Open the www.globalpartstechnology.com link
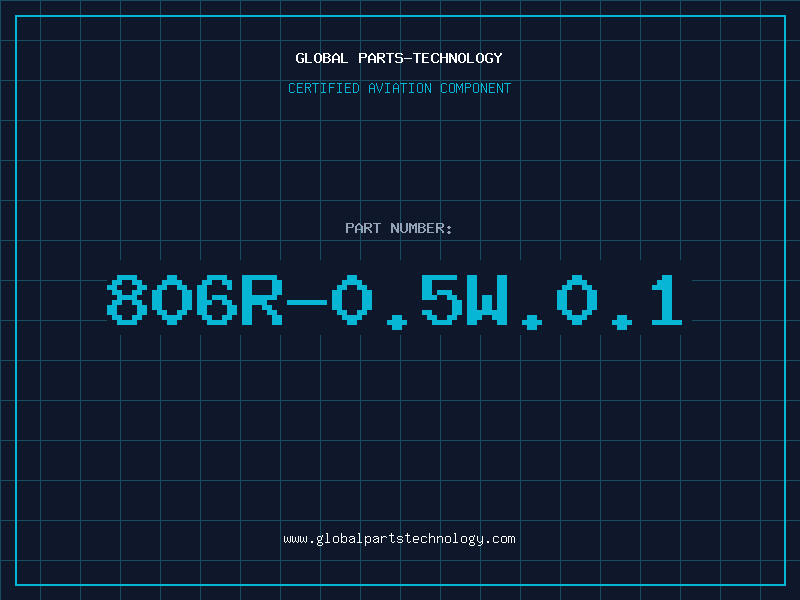The height and width of the screenshot is (600, 800). (x=399, y=539)
